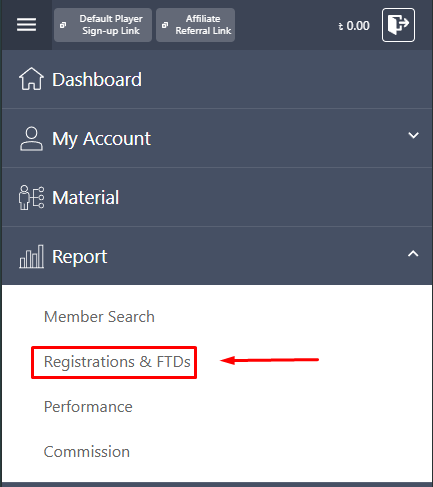The height and width of the screenshot is (487, 433).
Task: Expand the My Account chevron
Action: pyautogui.click(x=413, y=135)
